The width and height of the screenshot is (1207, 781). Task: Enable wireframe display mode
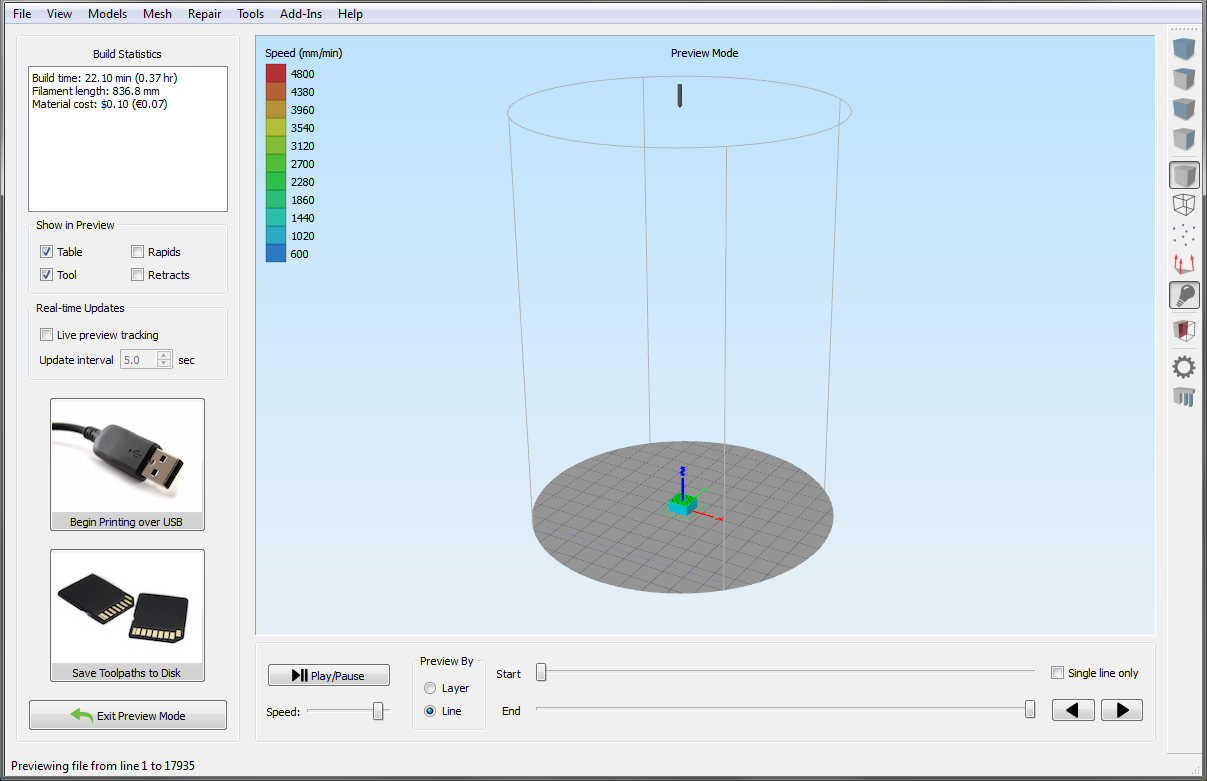pos(1184,205)
